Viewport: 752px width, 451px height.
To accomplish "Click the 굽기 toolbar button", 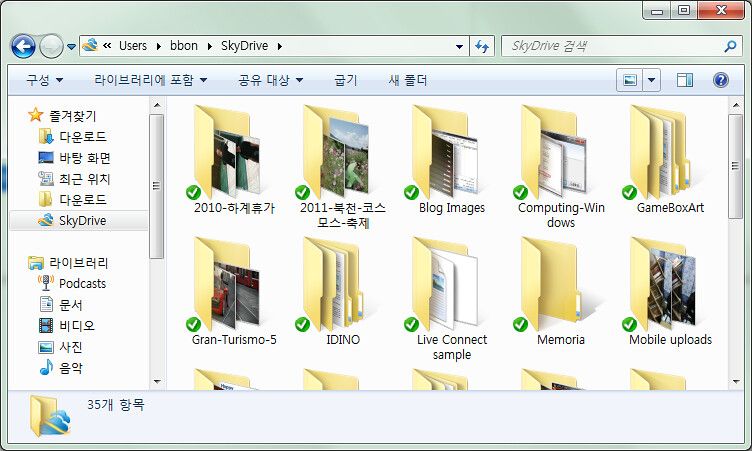I will click(x=346, y=80).
